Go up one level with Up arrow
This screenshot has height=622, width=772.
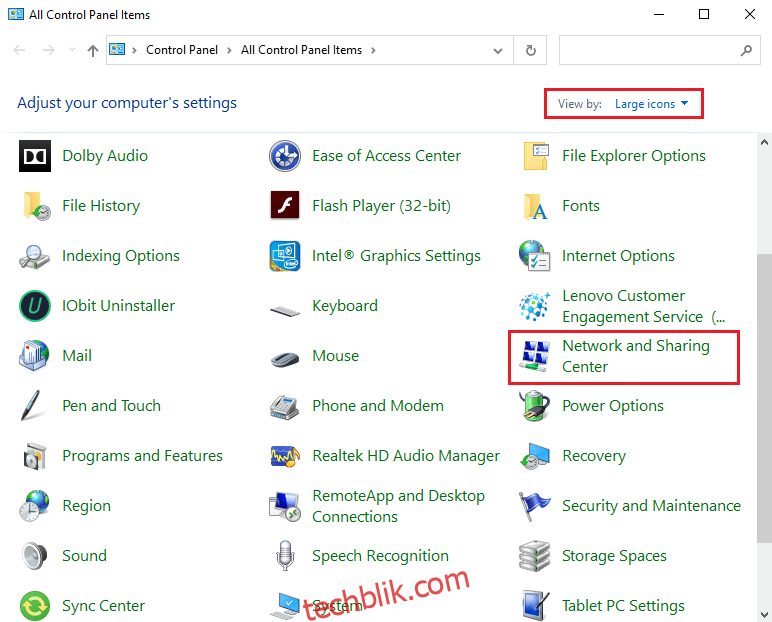tap(93, 50)
